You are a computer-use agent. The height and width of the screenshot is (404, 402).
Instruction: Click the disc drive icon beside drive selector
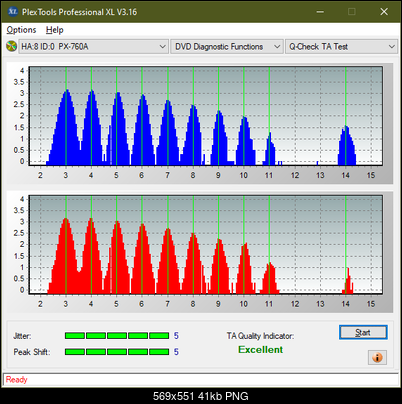click(11, 46)
